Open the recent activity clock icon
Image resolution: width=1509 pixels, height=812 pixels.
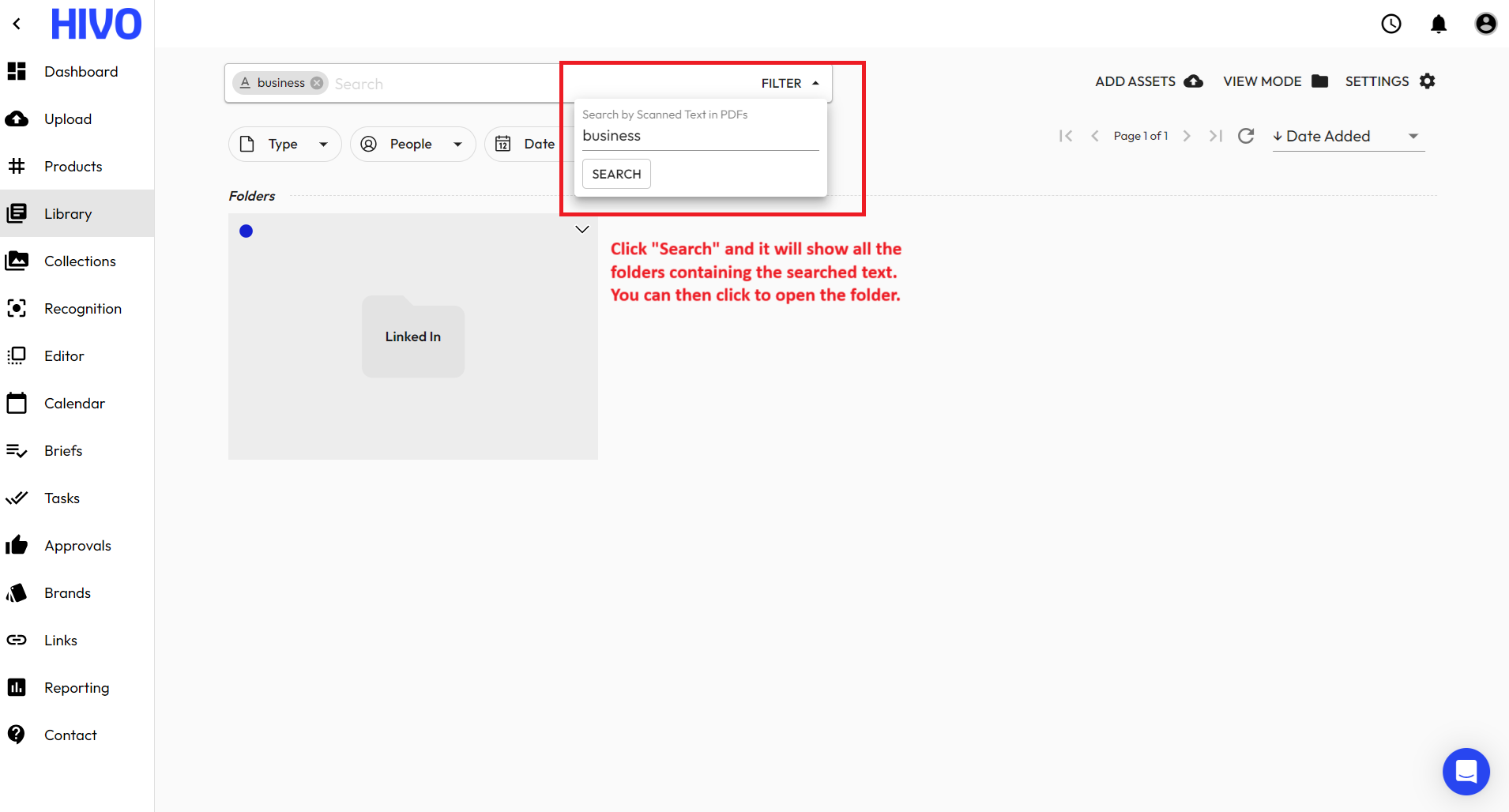[1390, 24]
